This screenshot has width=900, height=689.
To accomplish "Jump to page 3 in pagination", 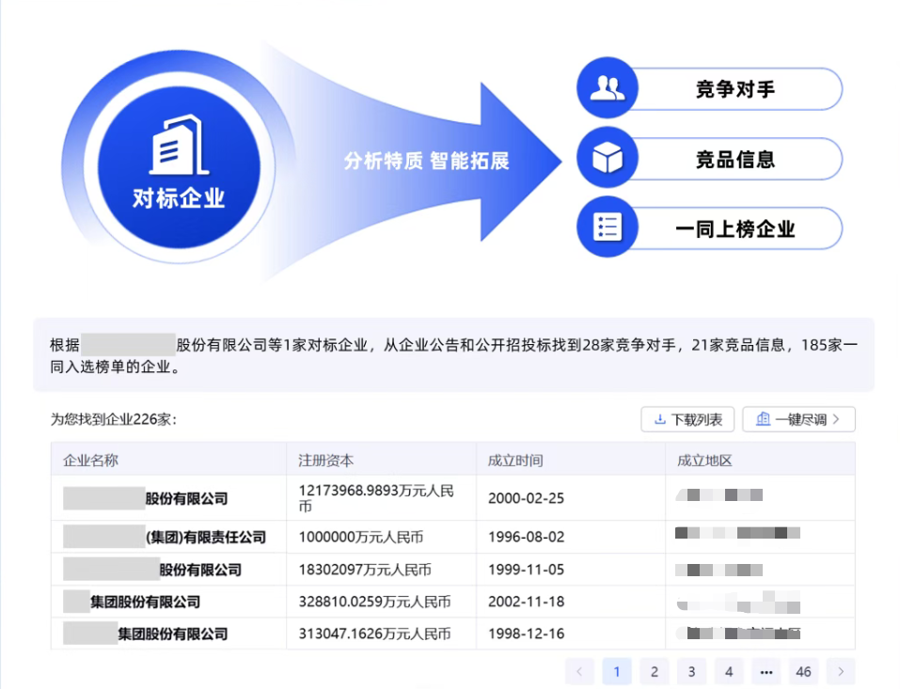I will click(x=691, y=672).
